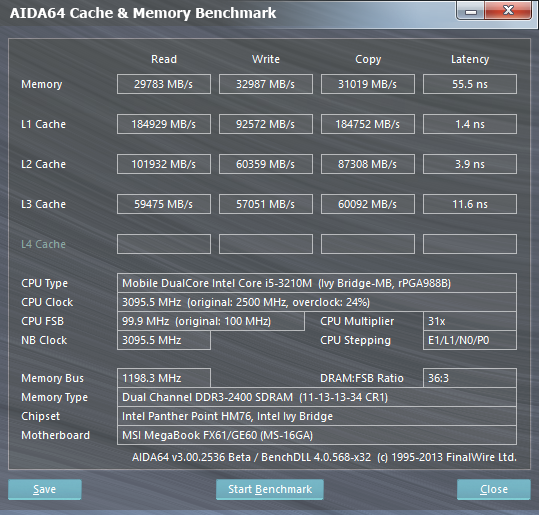
Task: Select the DRAM:FSB Ratio 36:3 field
Action: [470, 378]
